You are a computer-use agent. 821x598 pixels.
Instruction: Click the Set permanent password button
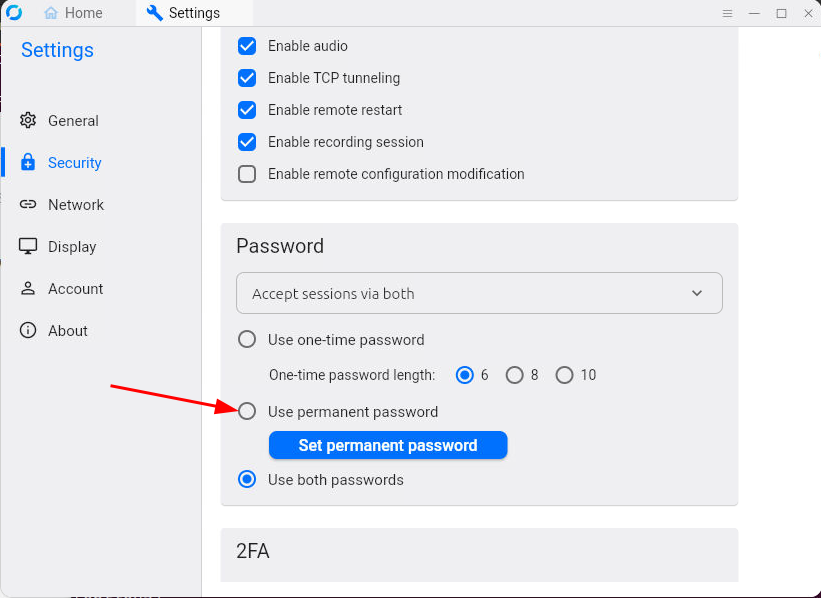pyautogui.click(x=388, y=445)
